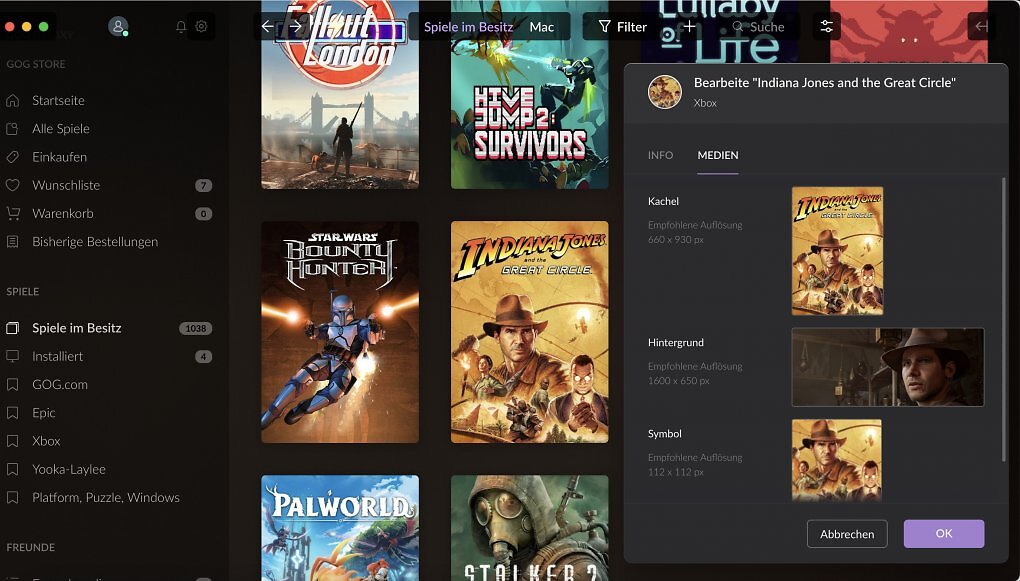Open Star Wars Bounty Hunter cover
The image size is (1020, 581).
pos(340,332)
